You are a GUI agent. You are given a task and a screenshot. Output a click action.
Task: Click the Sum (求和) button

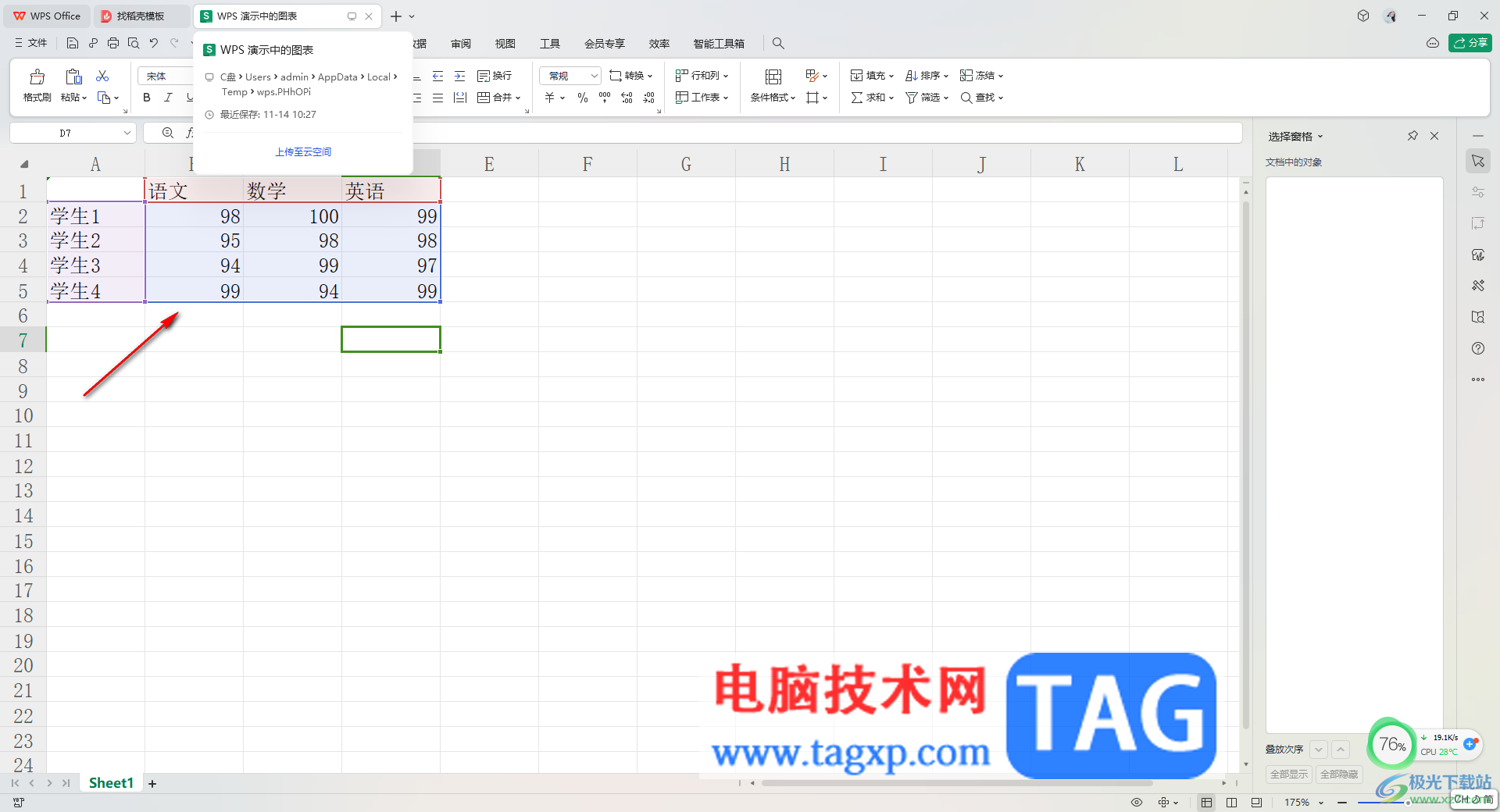873,98
